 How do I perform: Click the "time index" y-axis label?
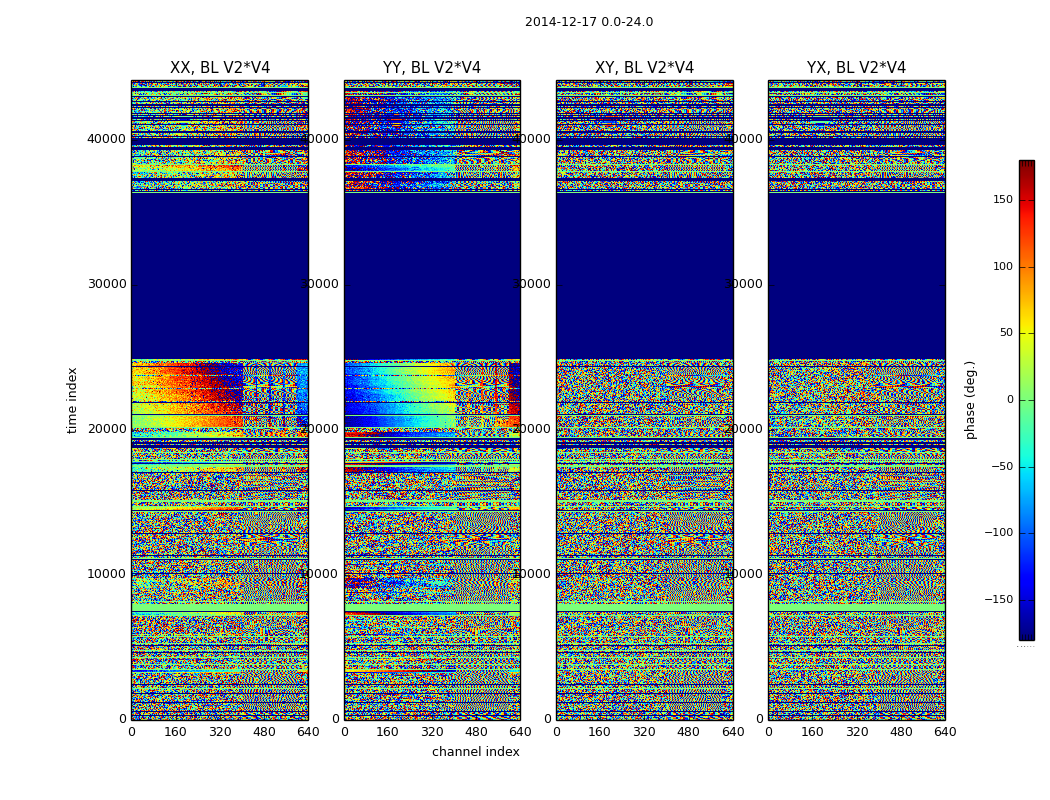pyautogui.click(x=72, y=400)
